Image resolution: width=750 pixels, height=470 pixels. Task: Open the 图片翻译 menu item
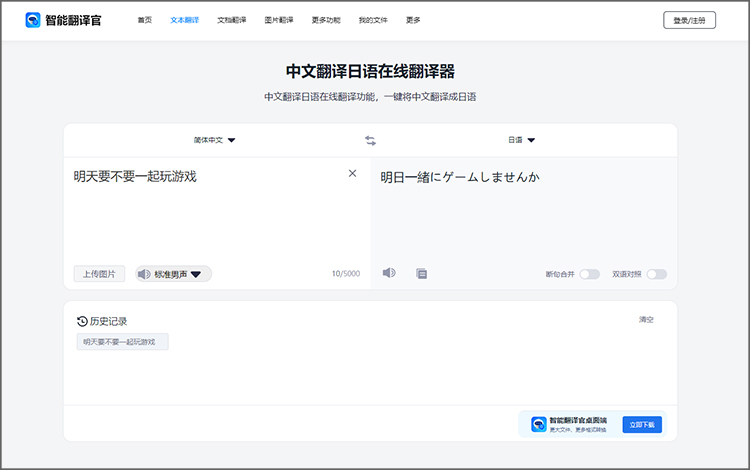279,20
